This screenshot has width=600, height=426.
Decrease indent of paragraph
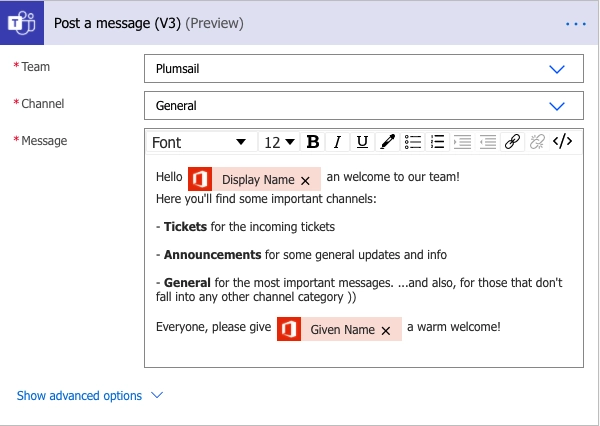(x=488, y=142)
